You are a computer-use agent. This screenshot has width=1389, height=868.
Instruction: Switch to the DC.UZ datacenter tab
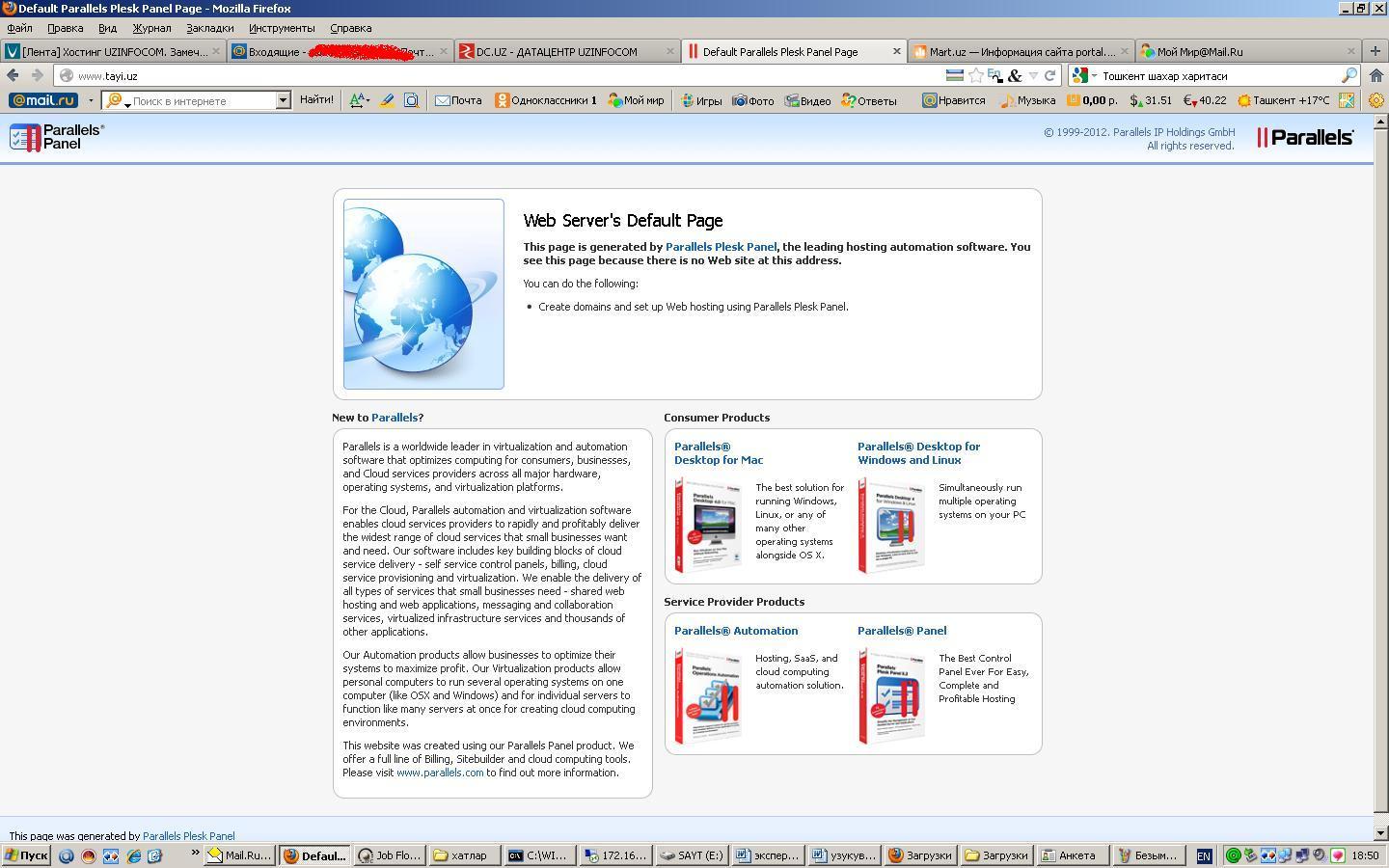(x=557, y=52)
